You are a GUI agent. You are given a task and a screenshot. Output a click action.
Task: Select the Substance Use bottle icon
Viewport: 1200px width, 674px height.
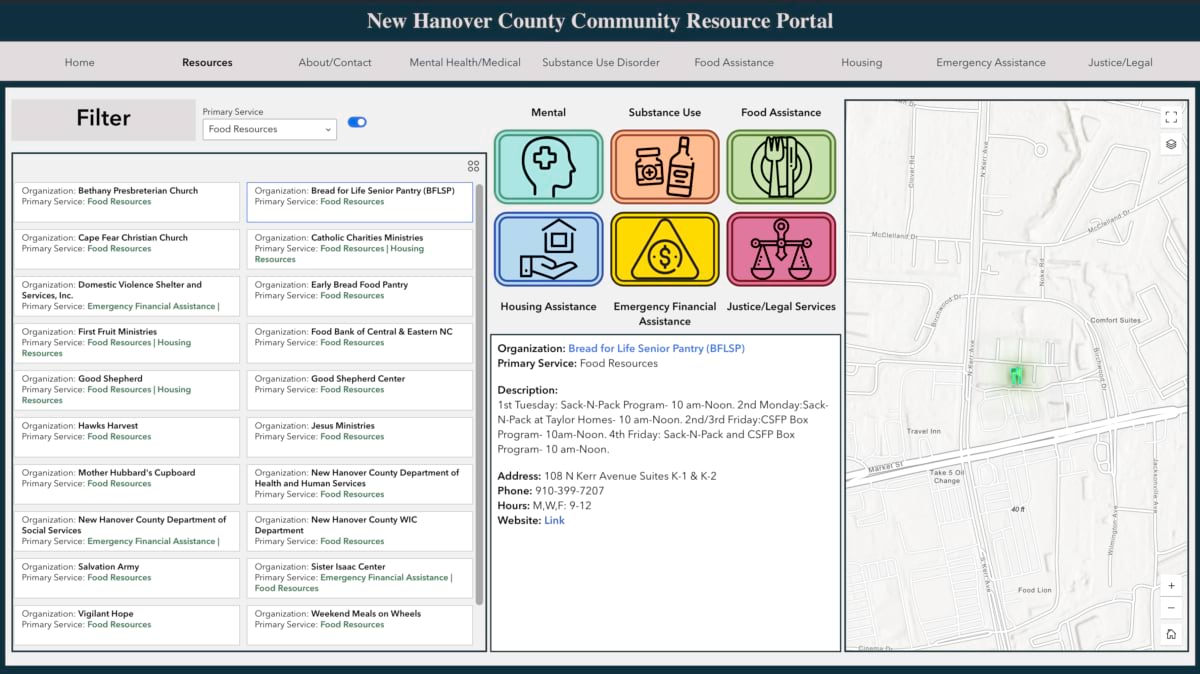pos(665,166)
